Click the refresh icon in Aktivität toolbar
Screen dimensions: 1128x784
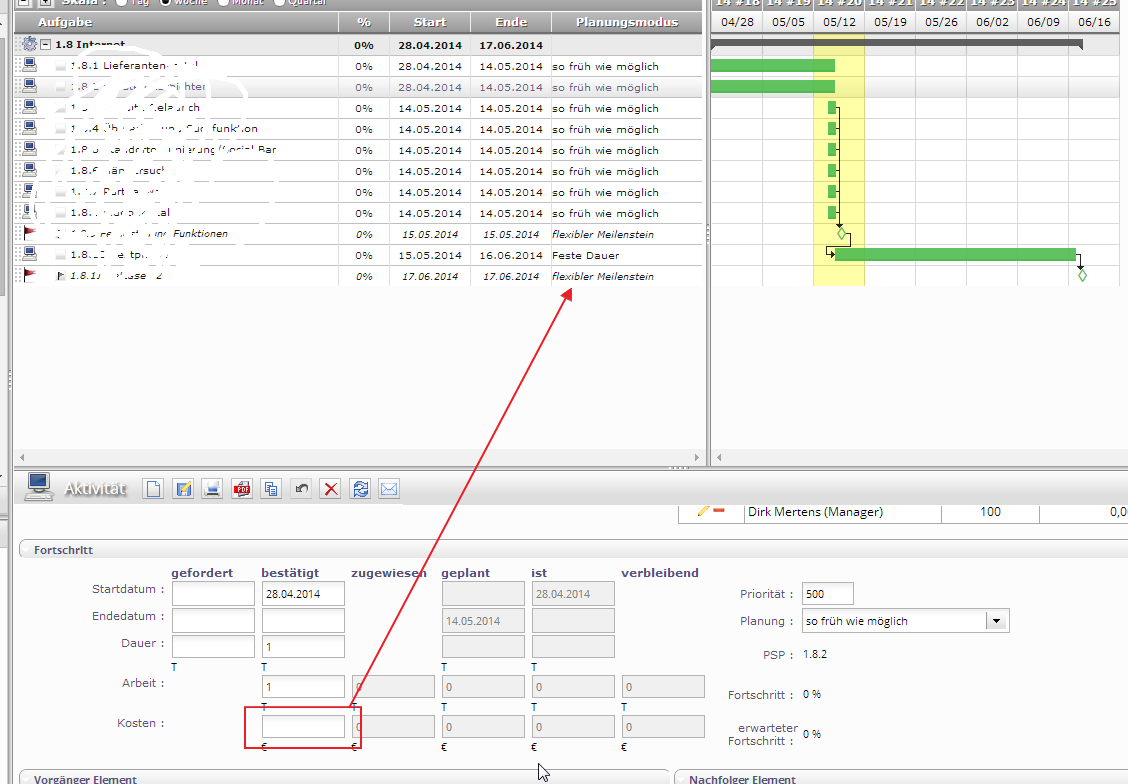(360, 489)
